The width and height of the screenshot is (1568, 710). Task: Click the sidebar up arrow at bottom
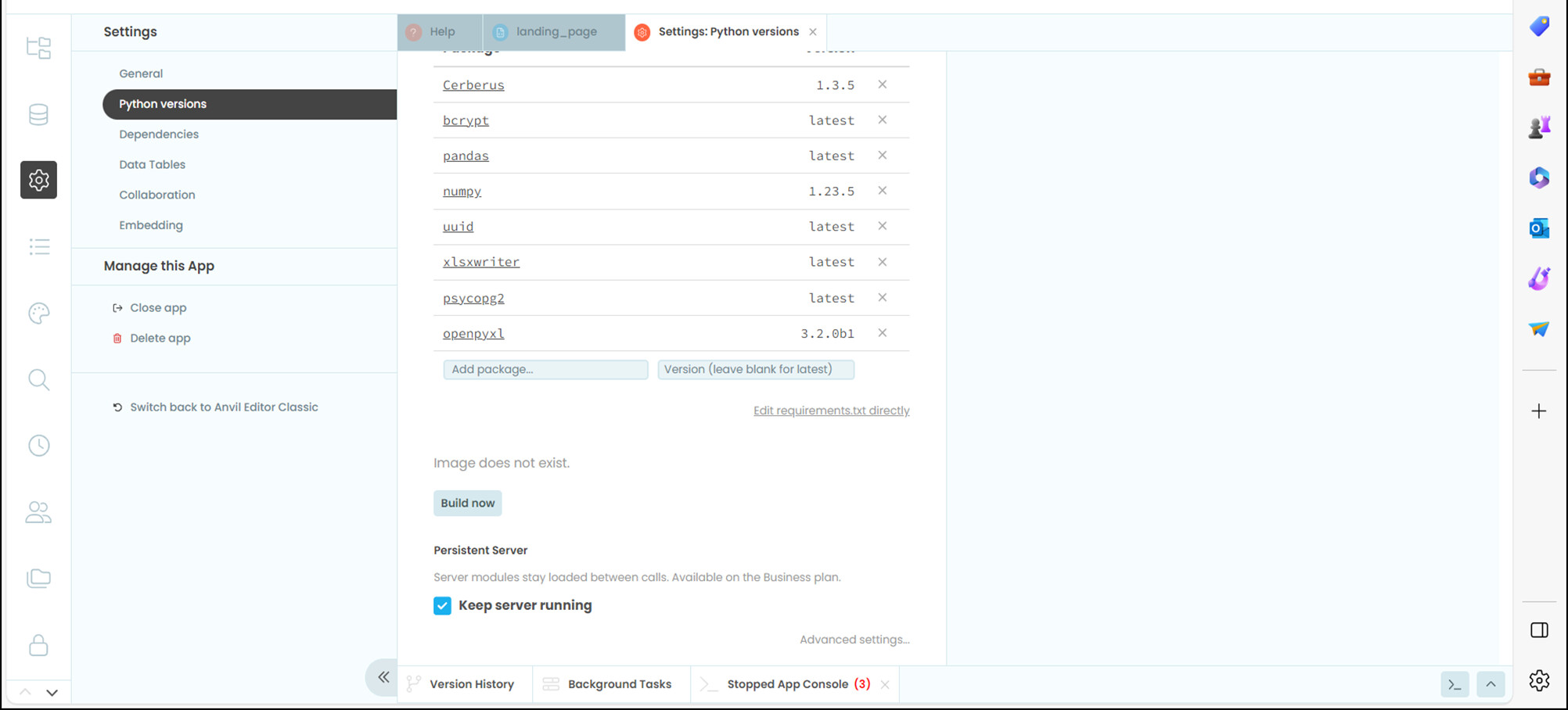(x=25, y=692)
